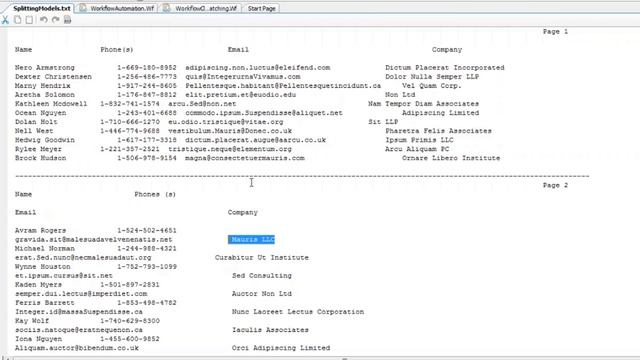
Task: Click the name 'Hedwig Goodwin'
Action: pyautogui.click(x=45, y=140)
